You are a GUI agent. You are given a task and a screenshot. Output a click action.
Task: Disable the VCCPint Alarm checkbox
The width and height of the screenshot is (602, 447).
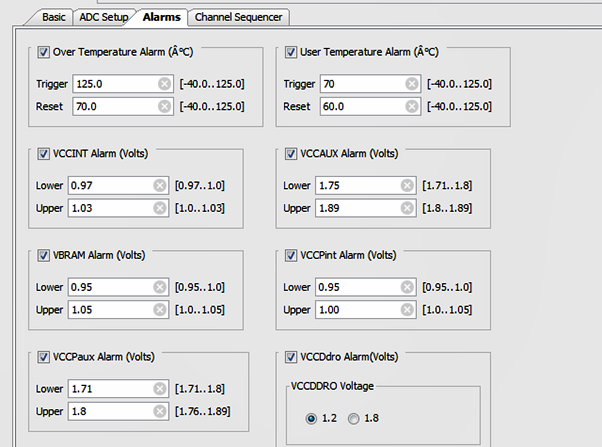[x=291, y=255]
